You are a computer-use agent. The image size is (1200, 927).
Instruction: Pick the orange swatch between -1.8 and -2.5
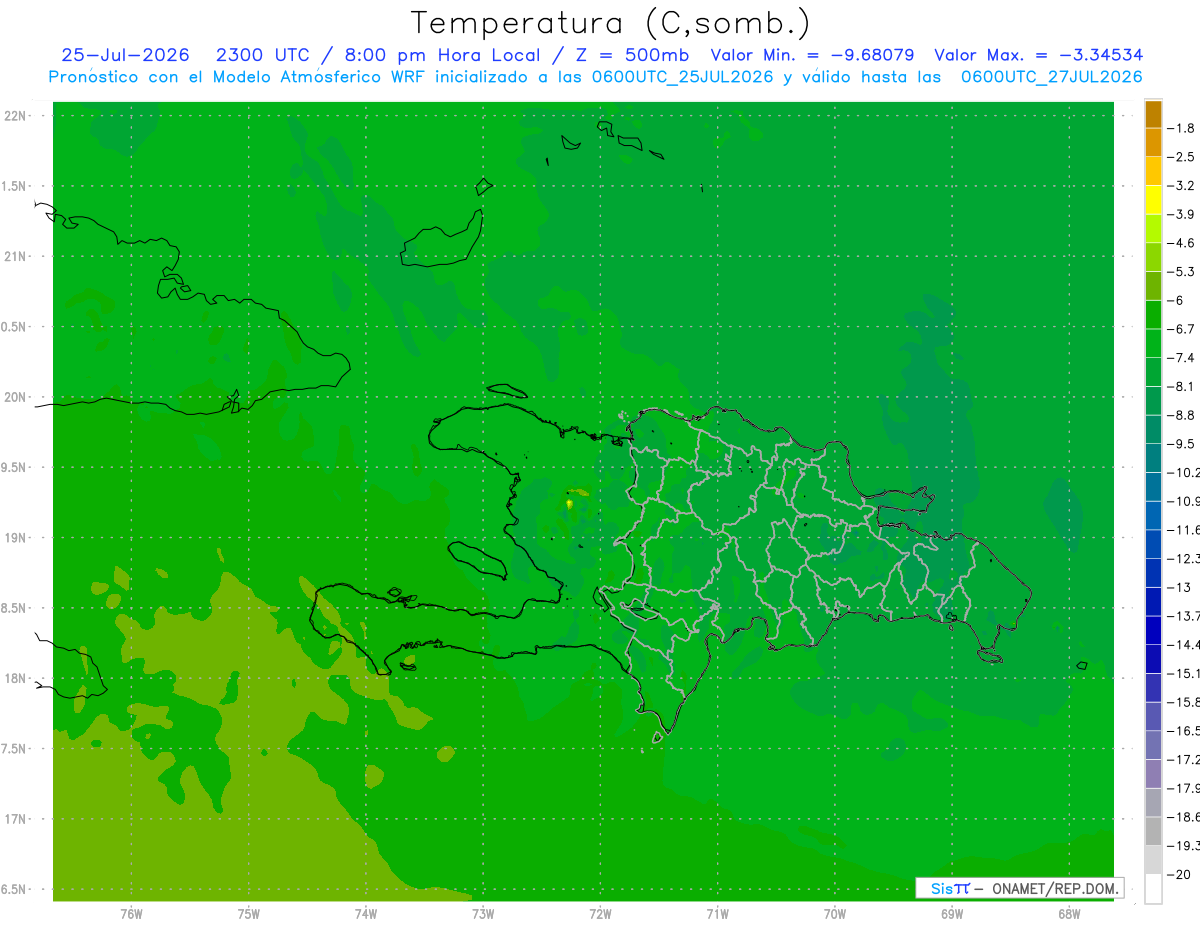[1153, 142]
